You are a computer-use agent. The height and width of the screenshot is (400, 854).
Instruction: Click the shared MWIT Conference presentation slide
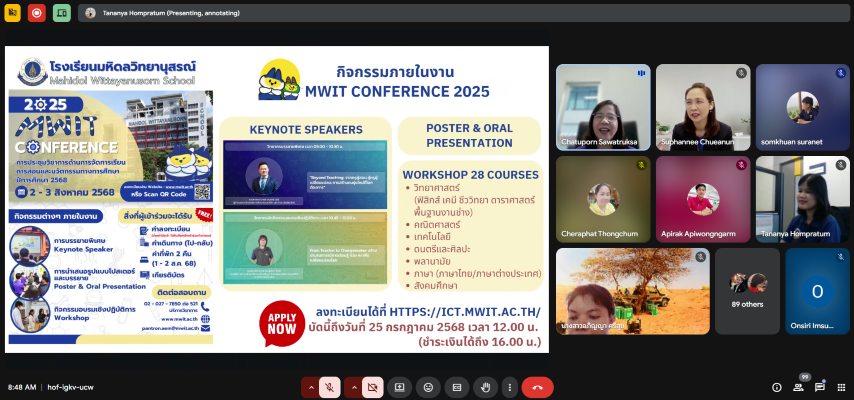pos(277,199)
